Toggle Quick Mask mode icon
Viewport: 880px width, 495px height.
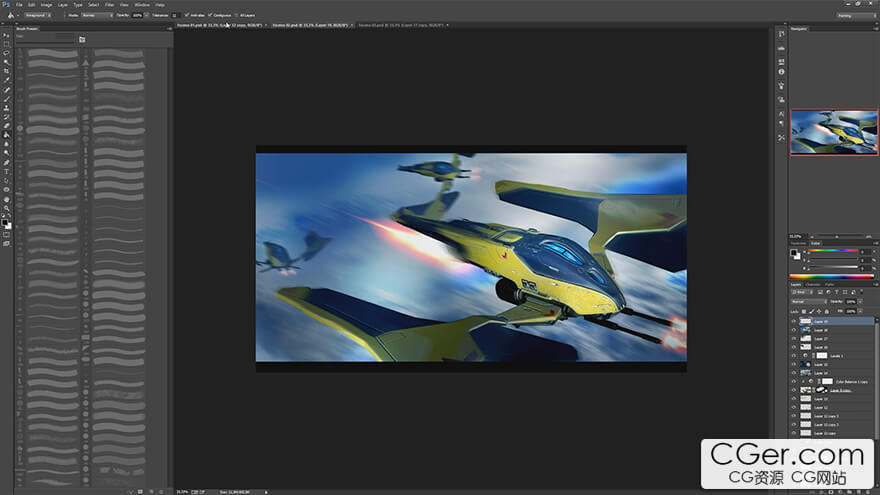click(6, 235)
